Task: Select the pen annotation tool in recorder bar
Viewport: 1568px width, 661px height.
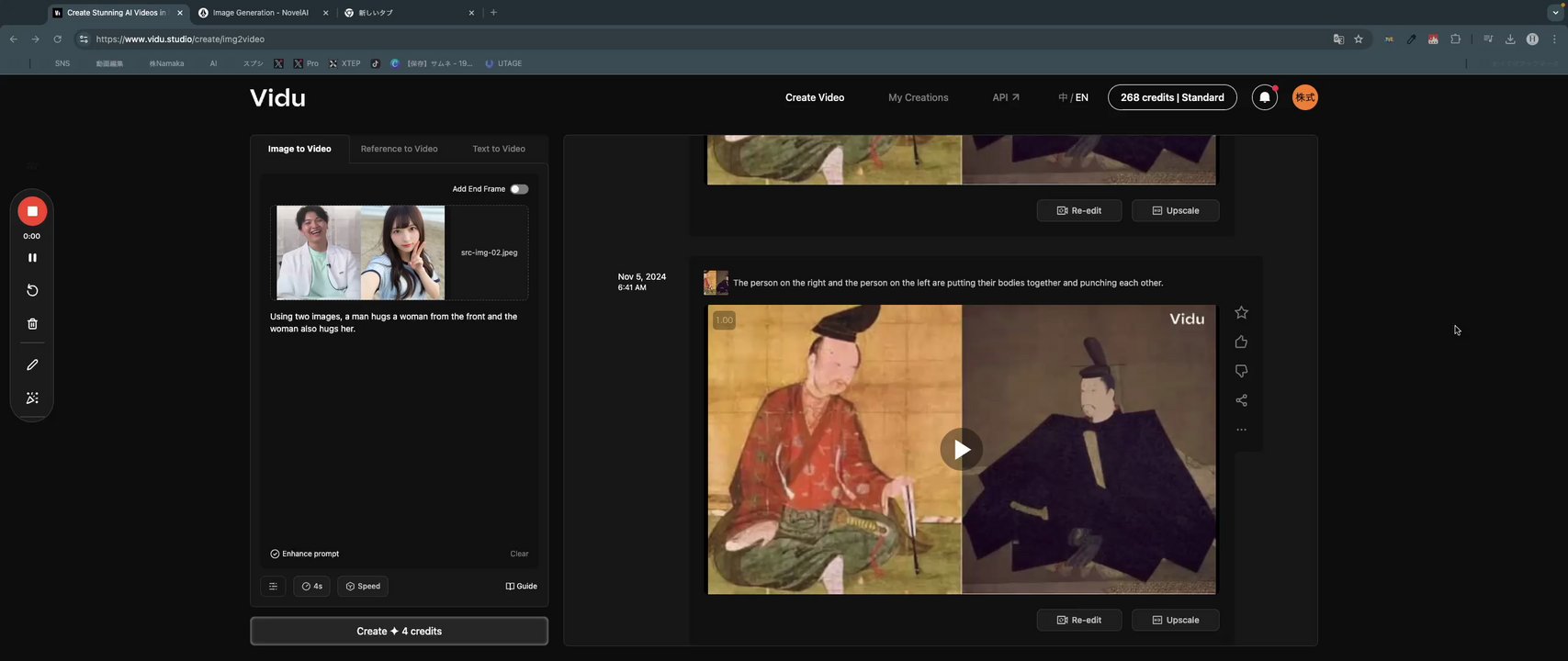Action: (x=32, y=364)
